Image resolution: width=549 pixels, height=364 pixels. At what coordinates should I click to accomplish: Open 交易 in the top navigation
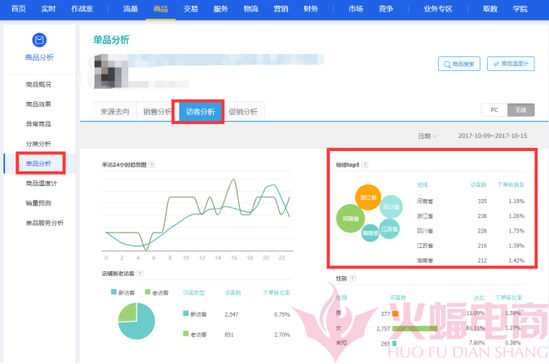tap(191, 9)
